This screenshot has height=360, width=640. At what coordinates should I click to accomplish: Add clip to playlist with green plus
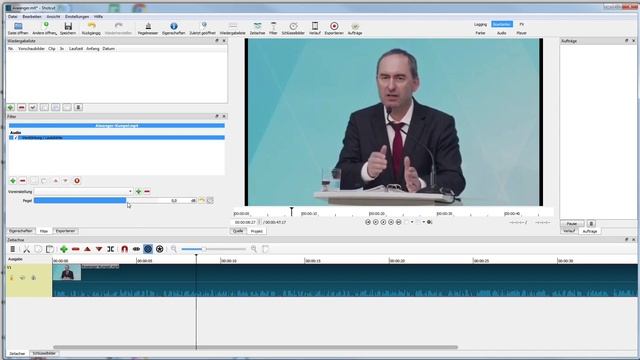tap(11, 107)
